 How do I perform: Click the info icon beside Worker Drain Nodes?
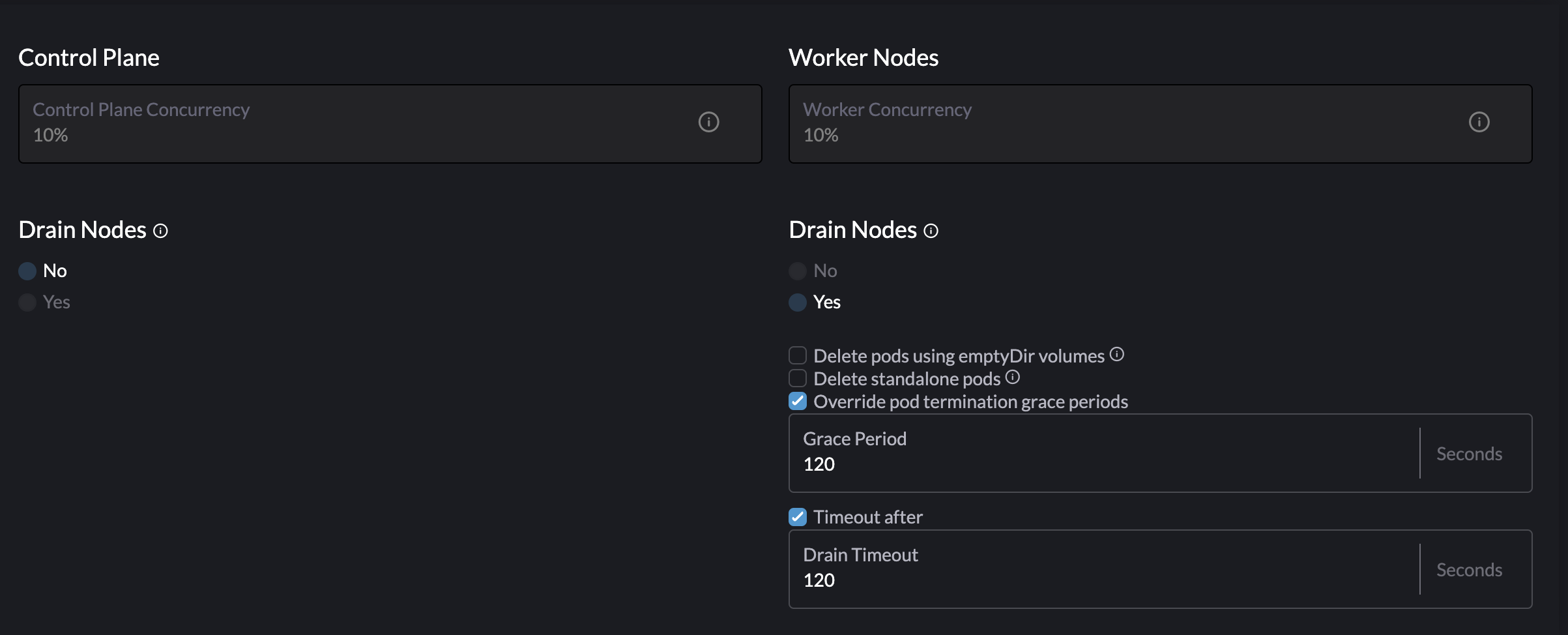931,231
